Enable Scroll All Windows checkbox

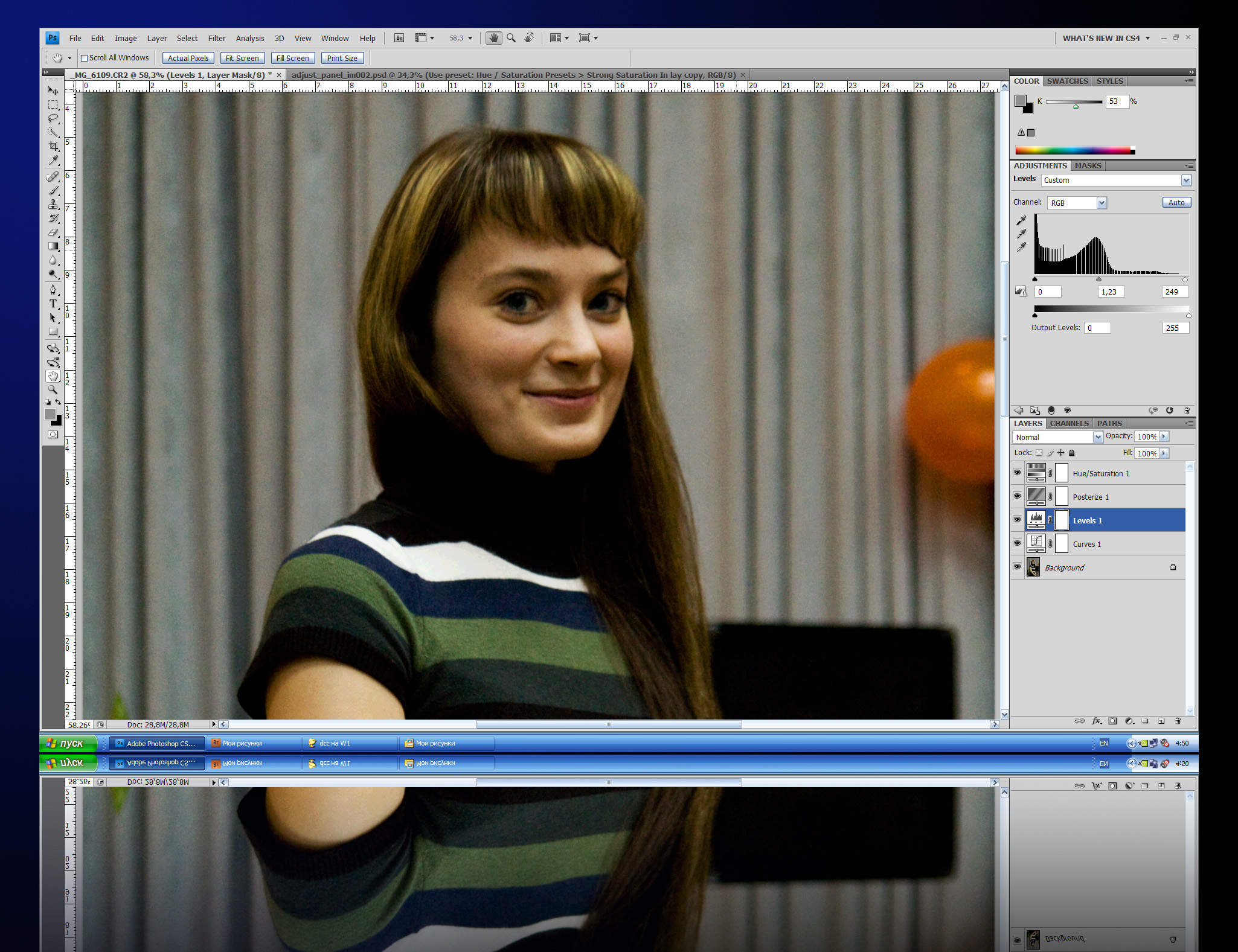coord(85,59)
